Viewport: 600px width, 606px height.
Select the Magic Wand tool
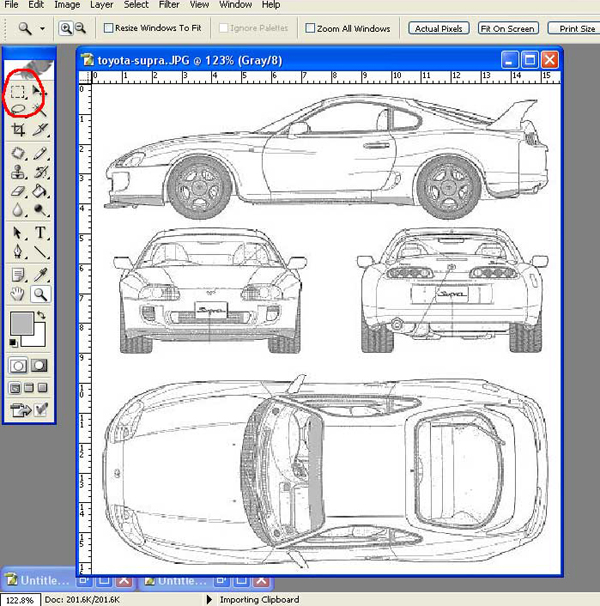click(x=40, y=109)
